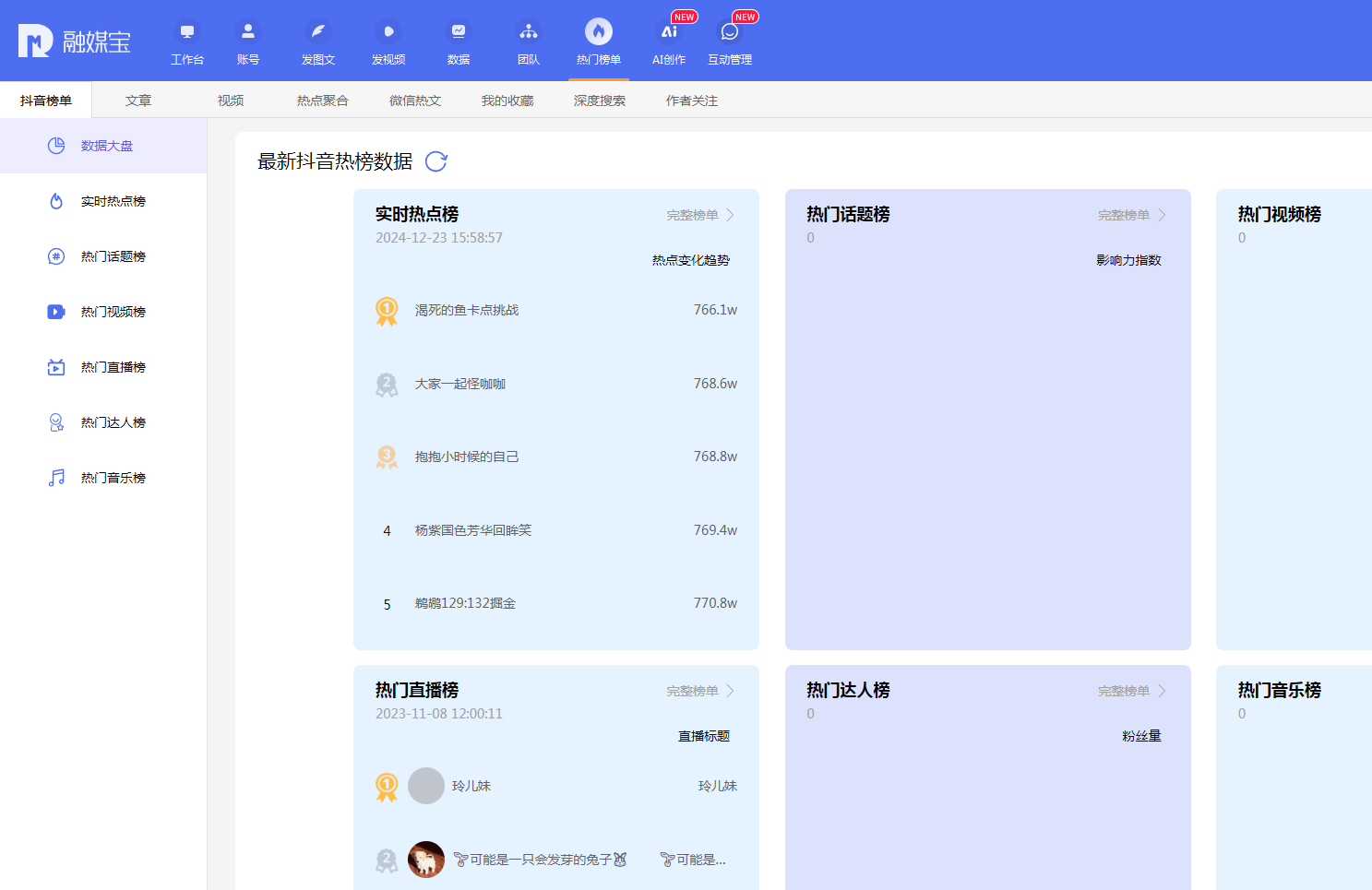
Task: Click the 769.4w heat value
Action: coord(715,530)
